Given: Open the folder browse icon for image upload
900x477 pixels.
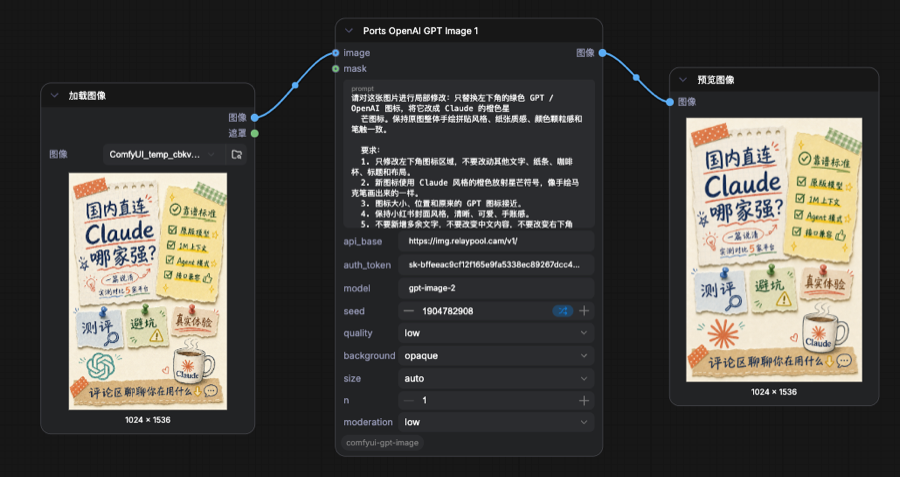Looking at the screenshot, I should (x=236, y=154).
